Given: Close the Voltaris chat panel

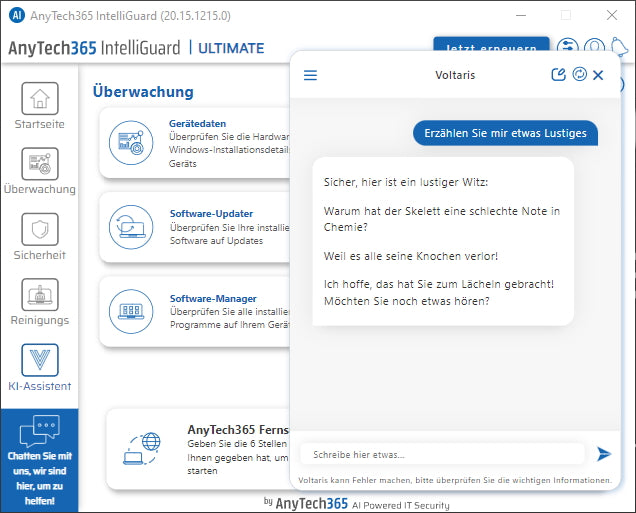Looking at the screenshot, I should [x=598, y=75].
